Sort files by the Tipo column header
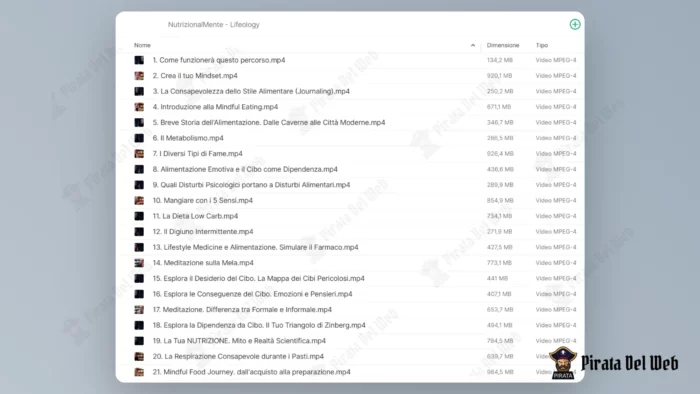 pyautogui.click(x=542, y=46)
